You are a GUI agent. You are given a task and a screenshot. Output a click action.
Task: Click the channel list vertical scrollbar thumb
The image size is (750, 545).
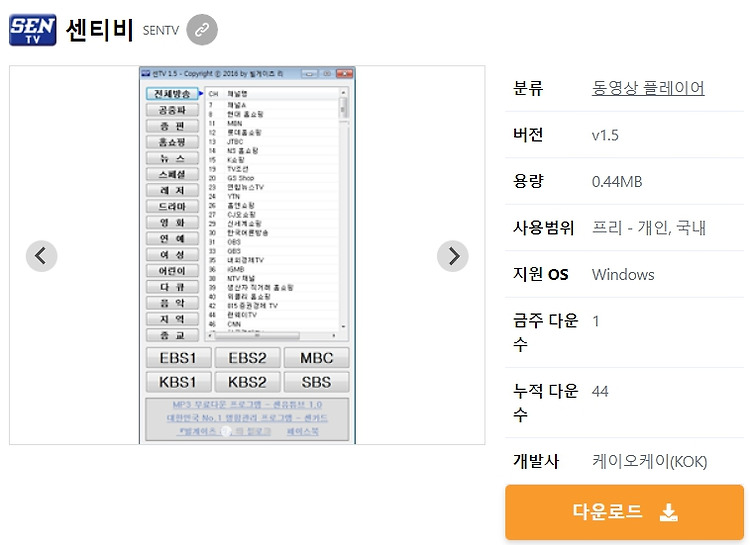tap(343, 107)
